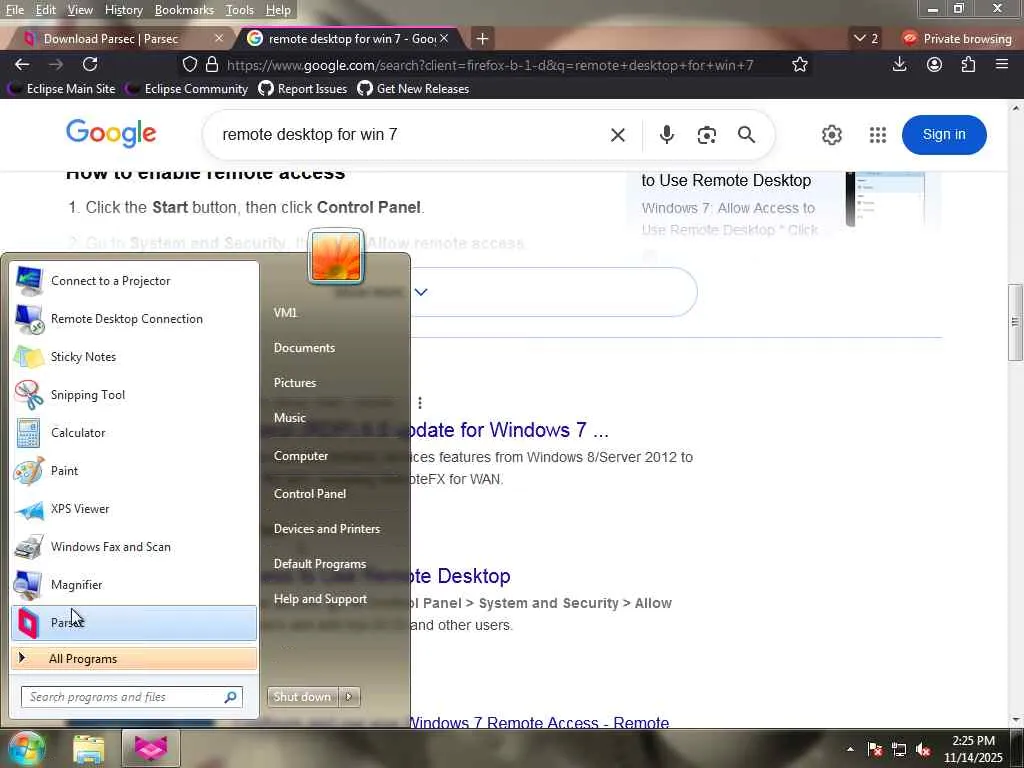Click the padlock site information icon
1024x768 pixels.
[x=212, y=64]
